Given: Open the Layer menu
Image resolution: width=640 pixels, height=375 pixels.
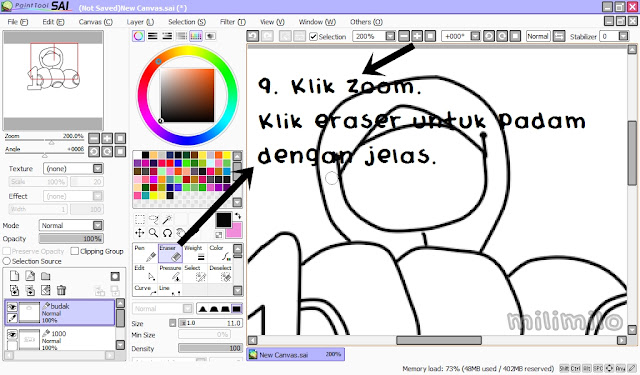Looking at the screenshot, I should coord(140,22).
